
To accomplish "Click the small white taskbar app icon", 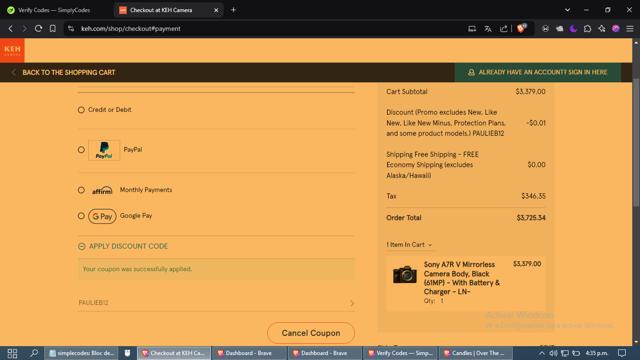I will (127, 353).
